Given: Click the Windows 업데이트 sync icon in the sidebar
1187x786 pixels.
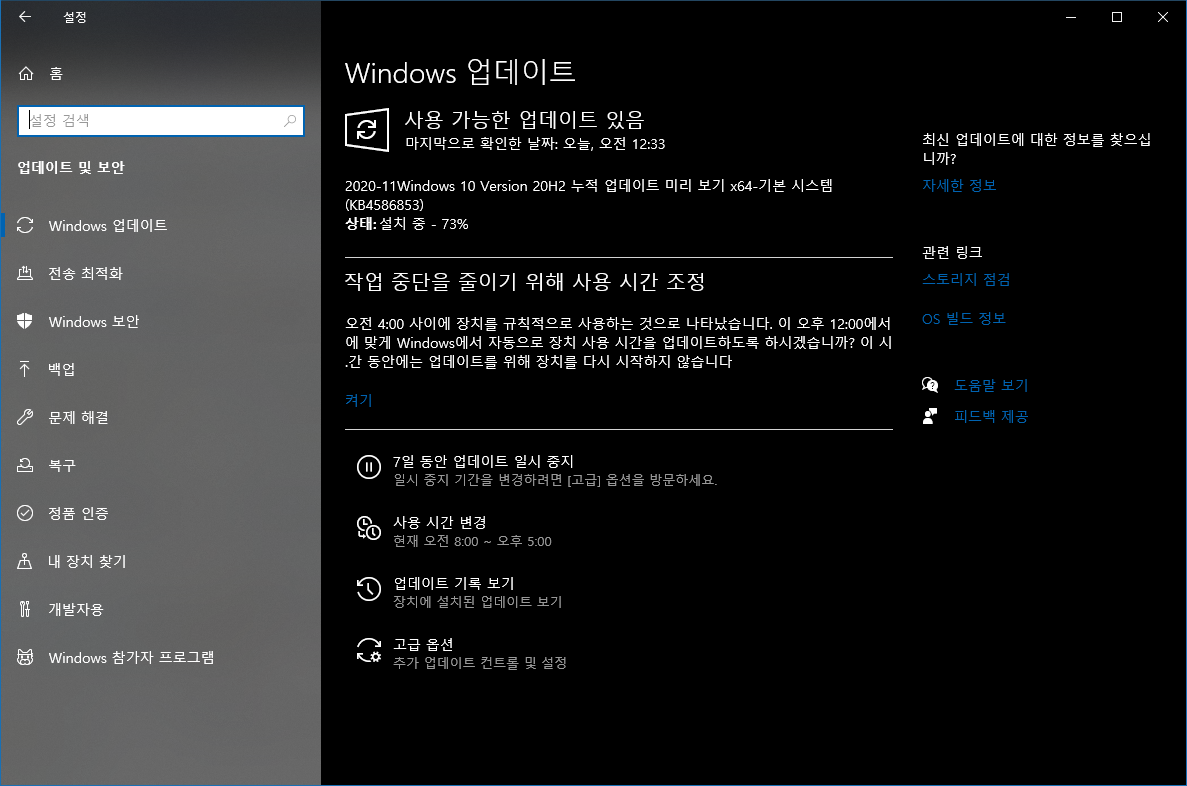Looking at the screenshot, I should tap(25, 225).
